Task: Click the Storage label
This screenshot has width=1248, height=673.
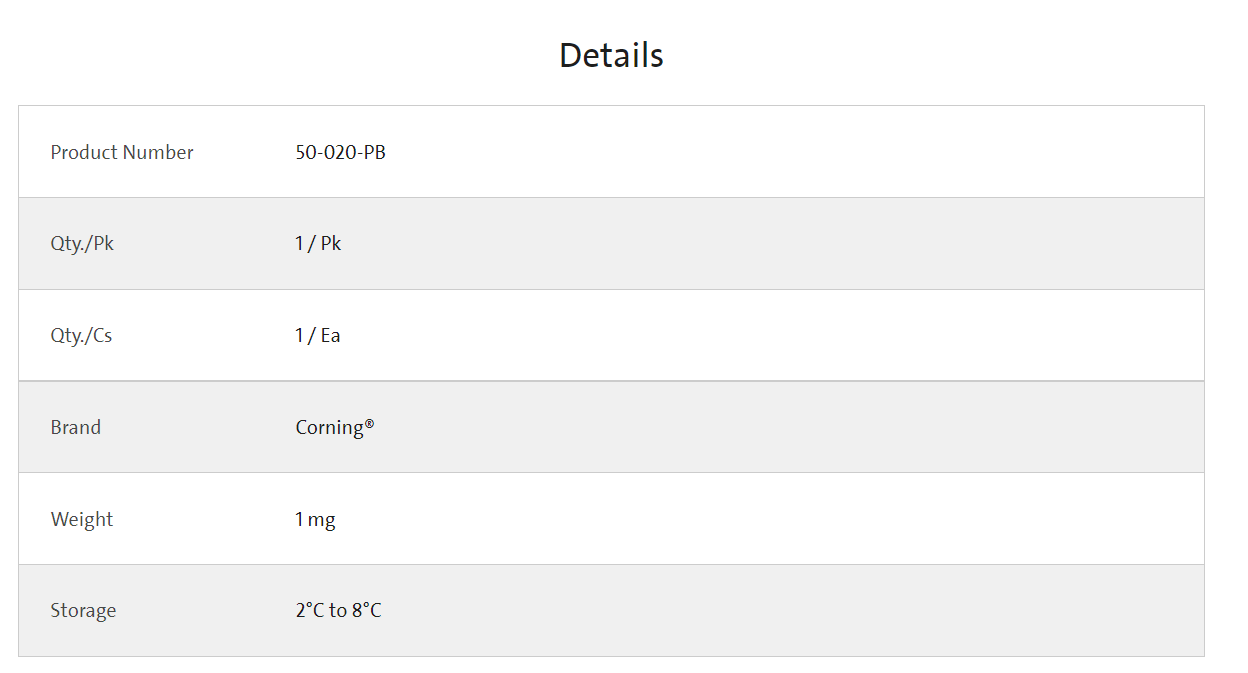Action: [83, 610]
